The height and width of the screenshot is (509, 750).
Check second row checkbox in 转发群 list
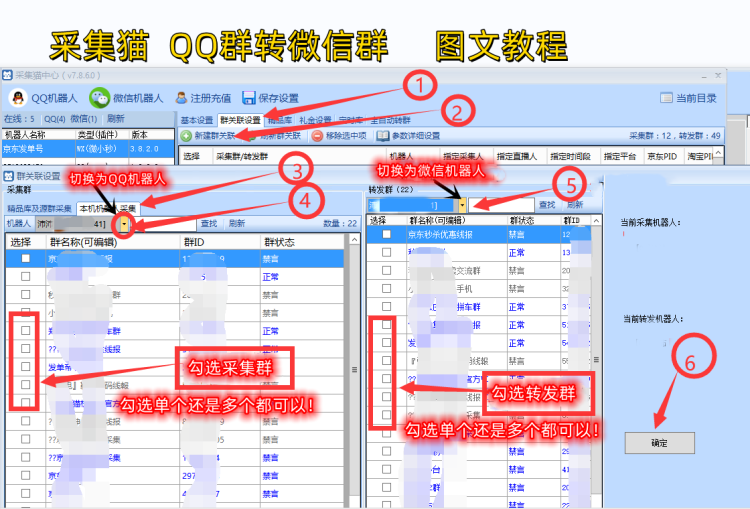(x=386, y=252)
